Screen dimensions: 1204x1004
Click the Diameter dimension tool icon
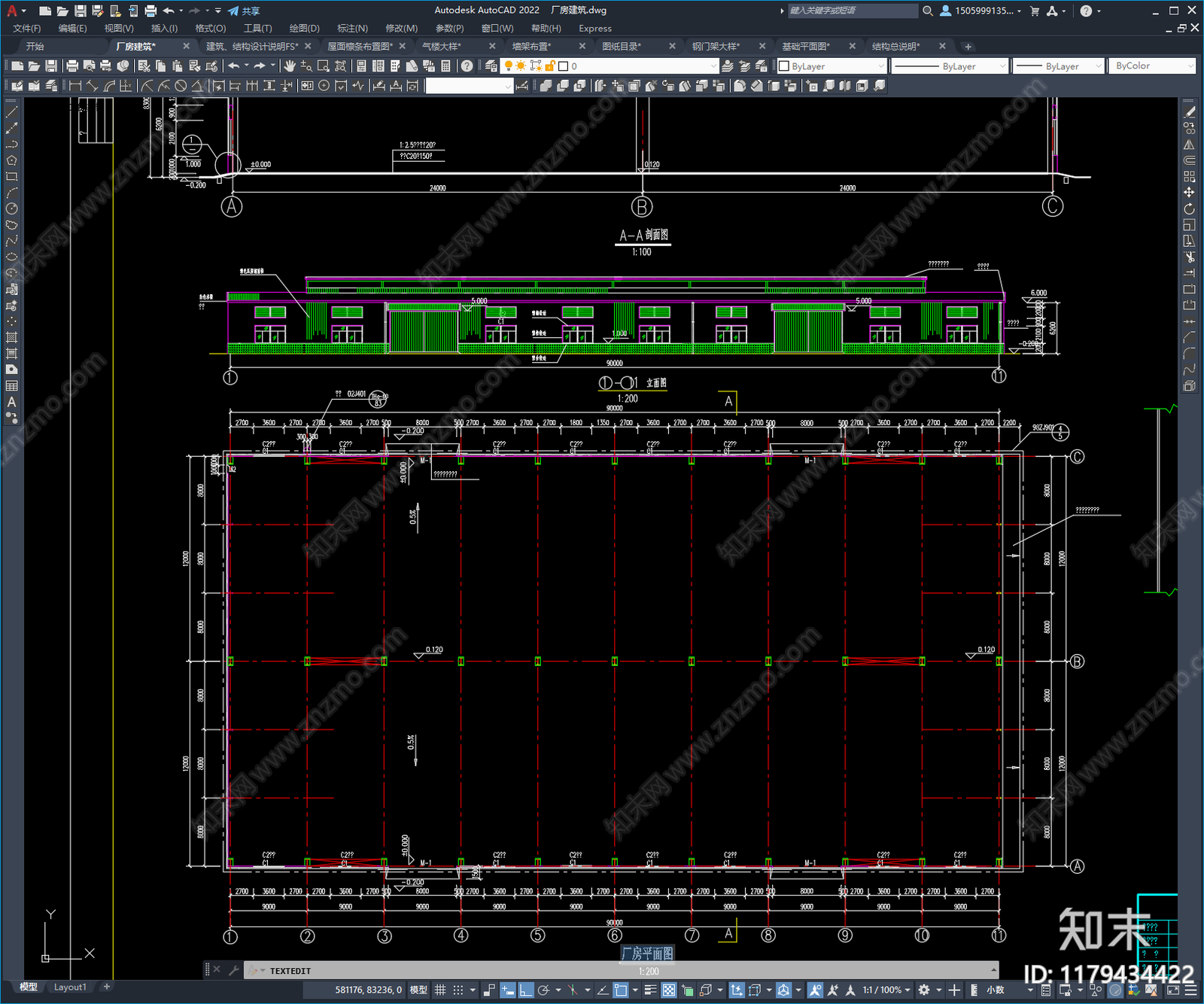tap(181, 86)
